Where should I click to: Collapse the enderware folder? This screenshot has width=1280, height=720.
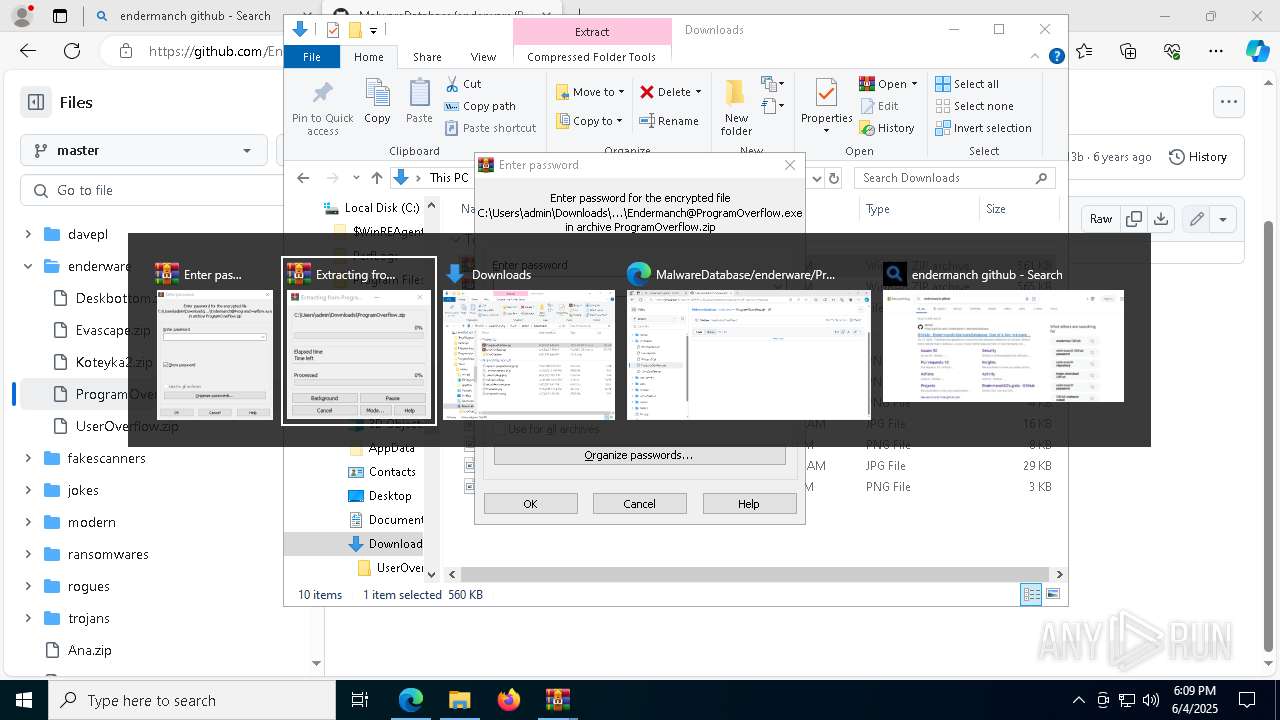pos(28,266)
